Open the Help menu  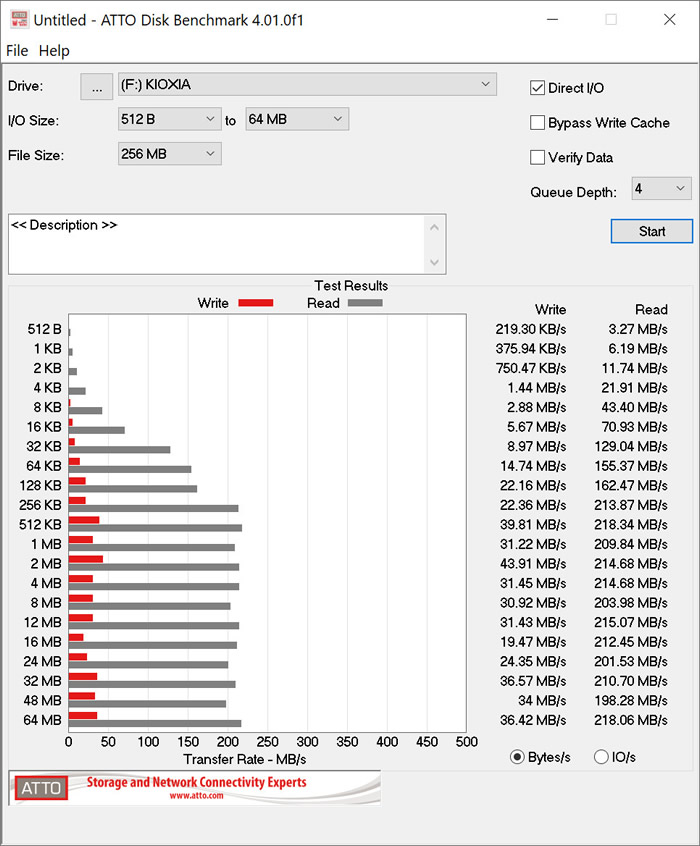(54, 51)
